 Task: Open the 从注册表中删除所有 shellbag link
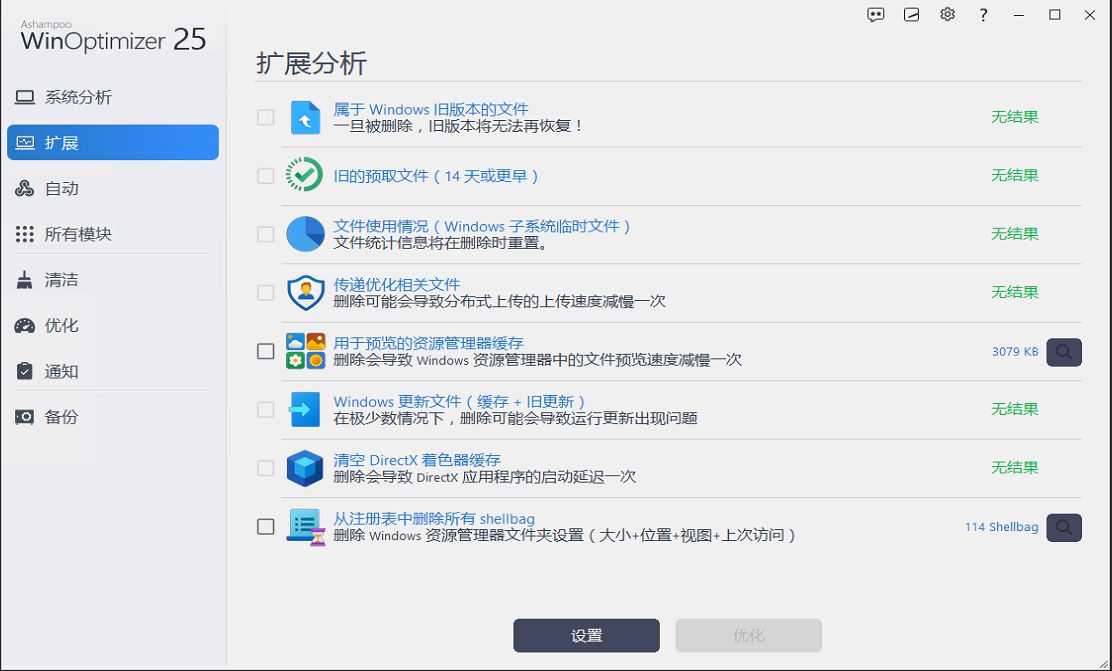pyautogui.click(x=434, y=518)
